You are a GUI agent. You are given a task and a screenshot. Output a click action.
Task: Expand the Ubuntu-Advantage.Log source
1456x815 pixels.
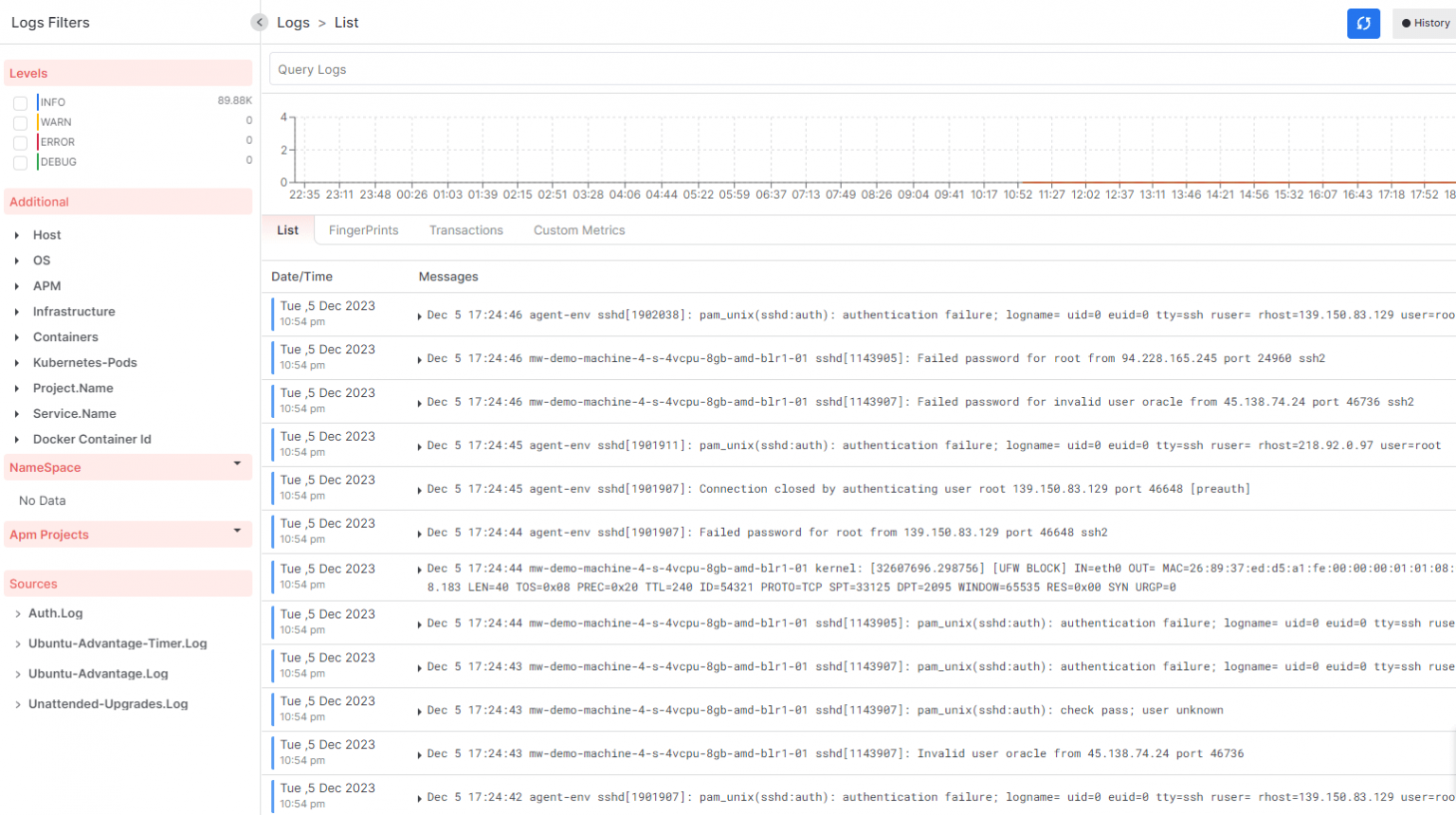click(x=18, y=675)
